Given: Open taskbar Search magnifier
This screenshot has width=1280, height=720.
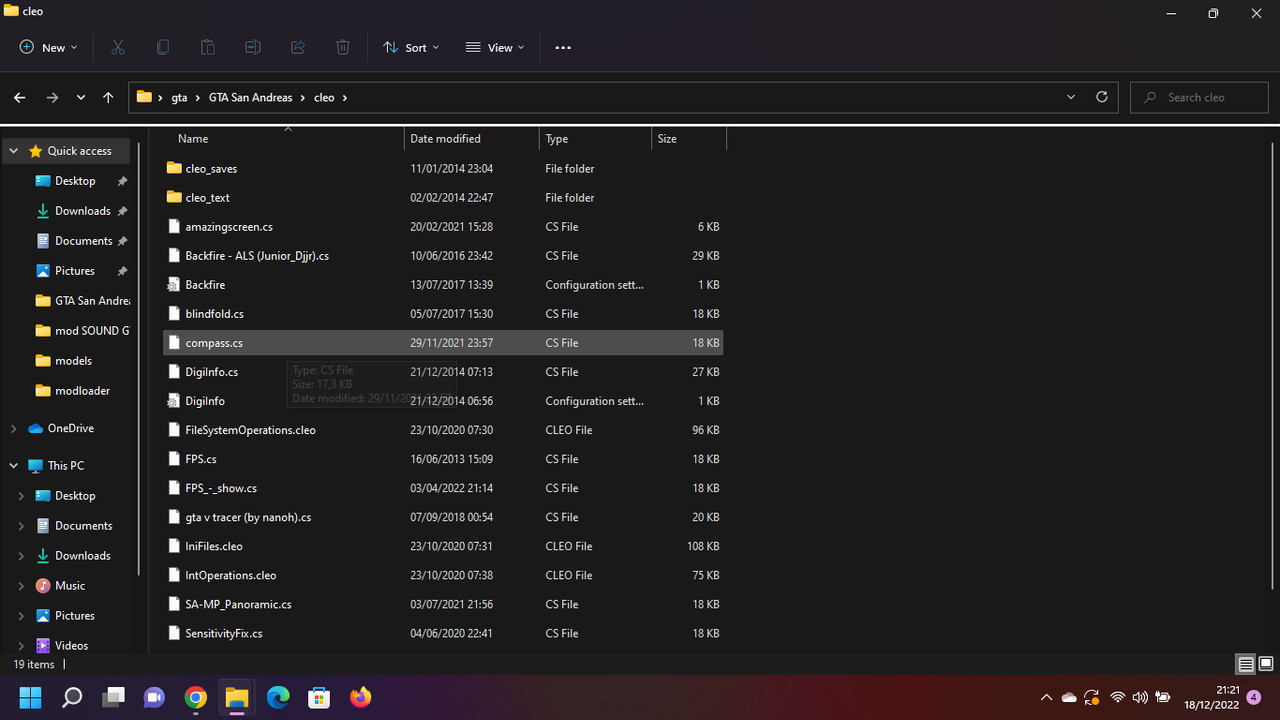Looking at the screenshot, I should click(x=72, y=697).
